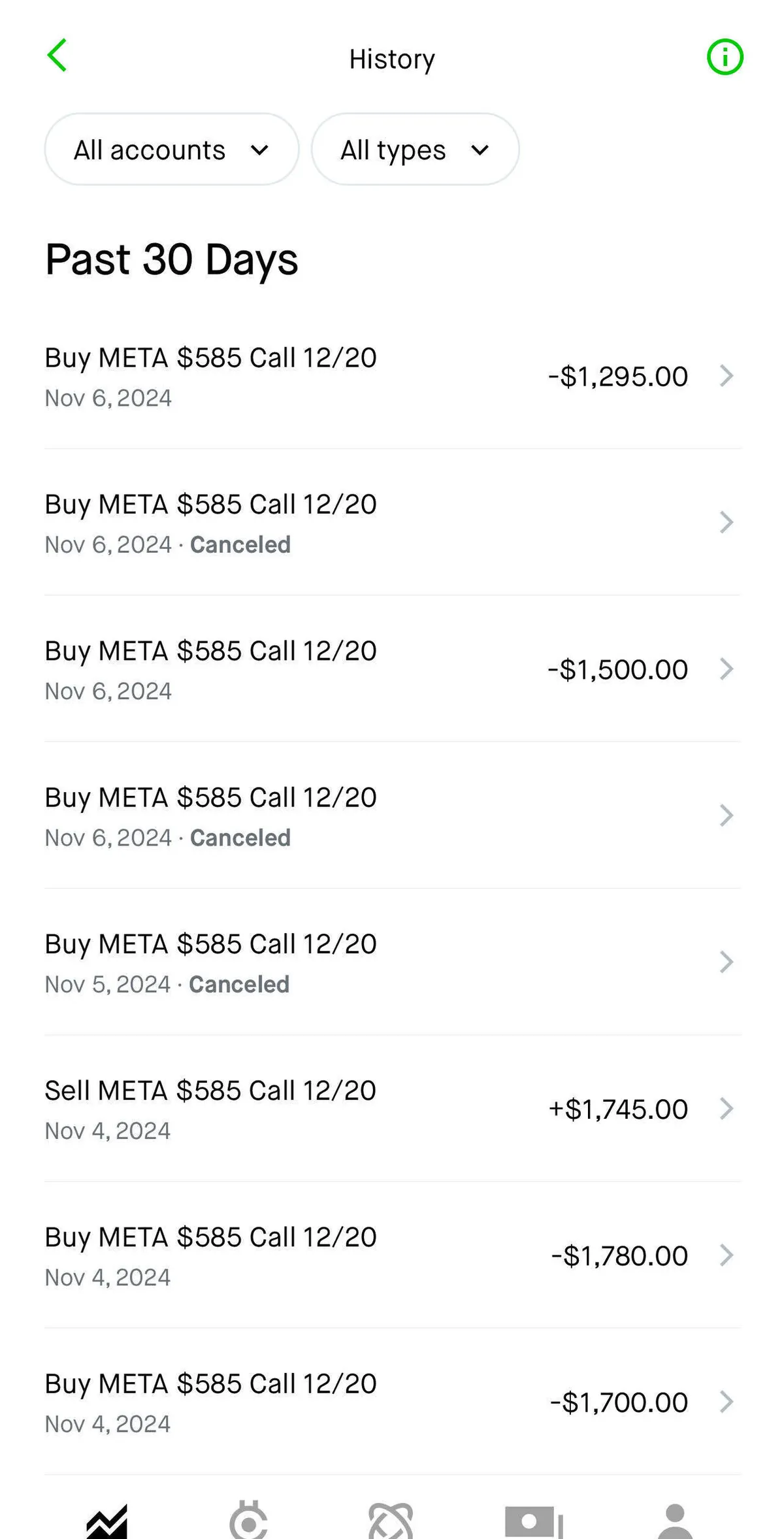Open the prediction markets tab icon
784x1539 pixels.
(391, 1520)
